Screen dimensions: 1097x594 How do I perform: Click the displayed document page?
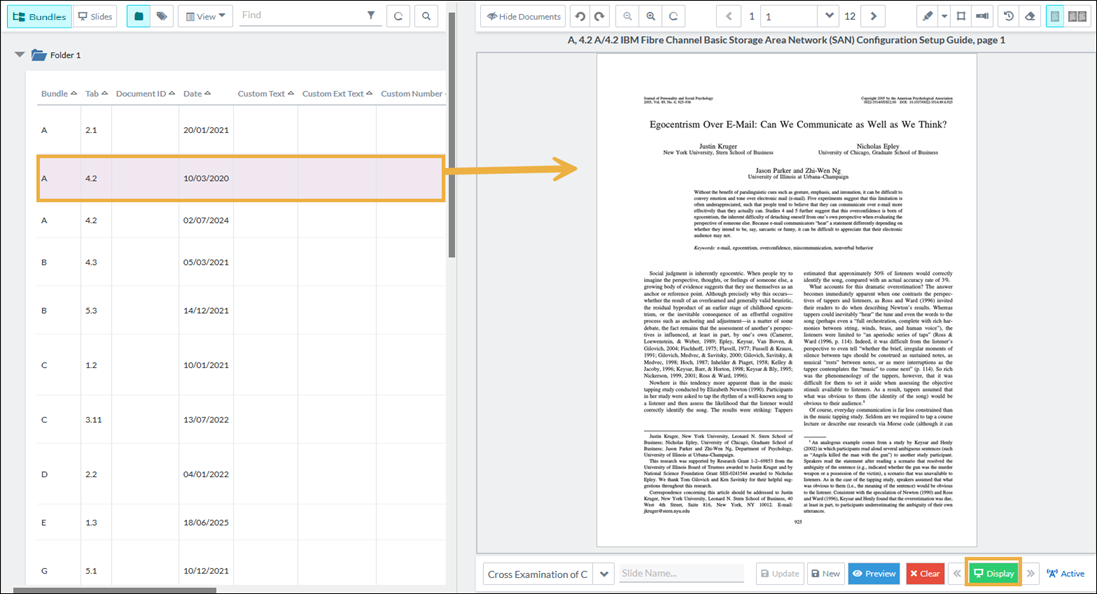coord(786,300)
